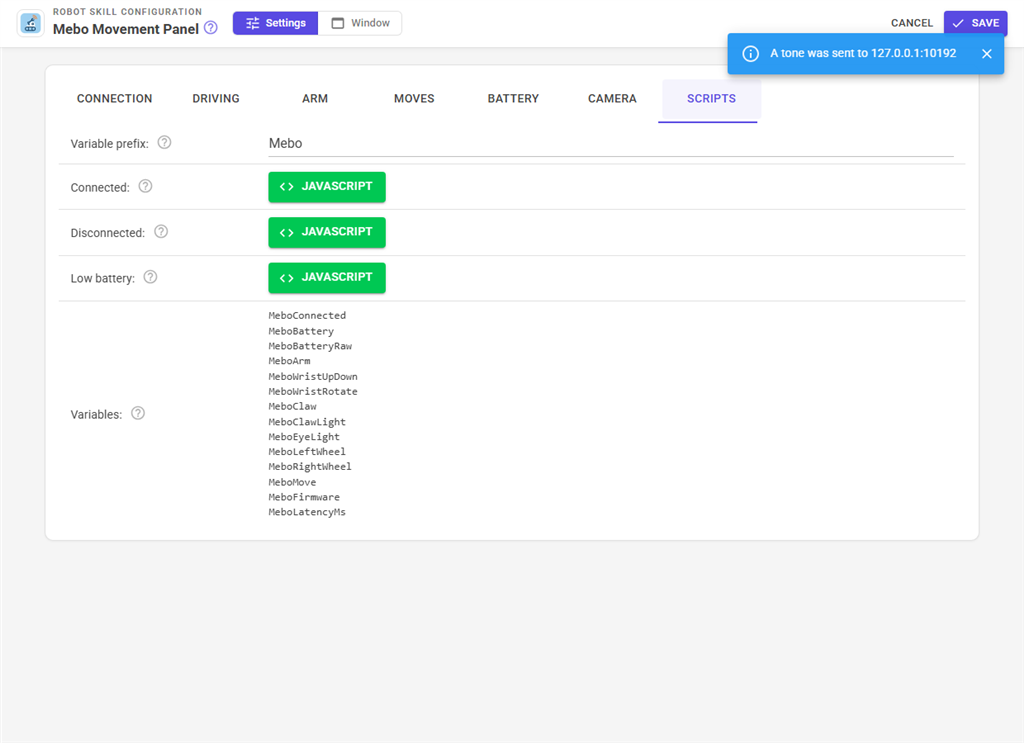This screenshot has height=743, width=1024.
Task: Open the Connection tab
Action: [x=114, y=99]
